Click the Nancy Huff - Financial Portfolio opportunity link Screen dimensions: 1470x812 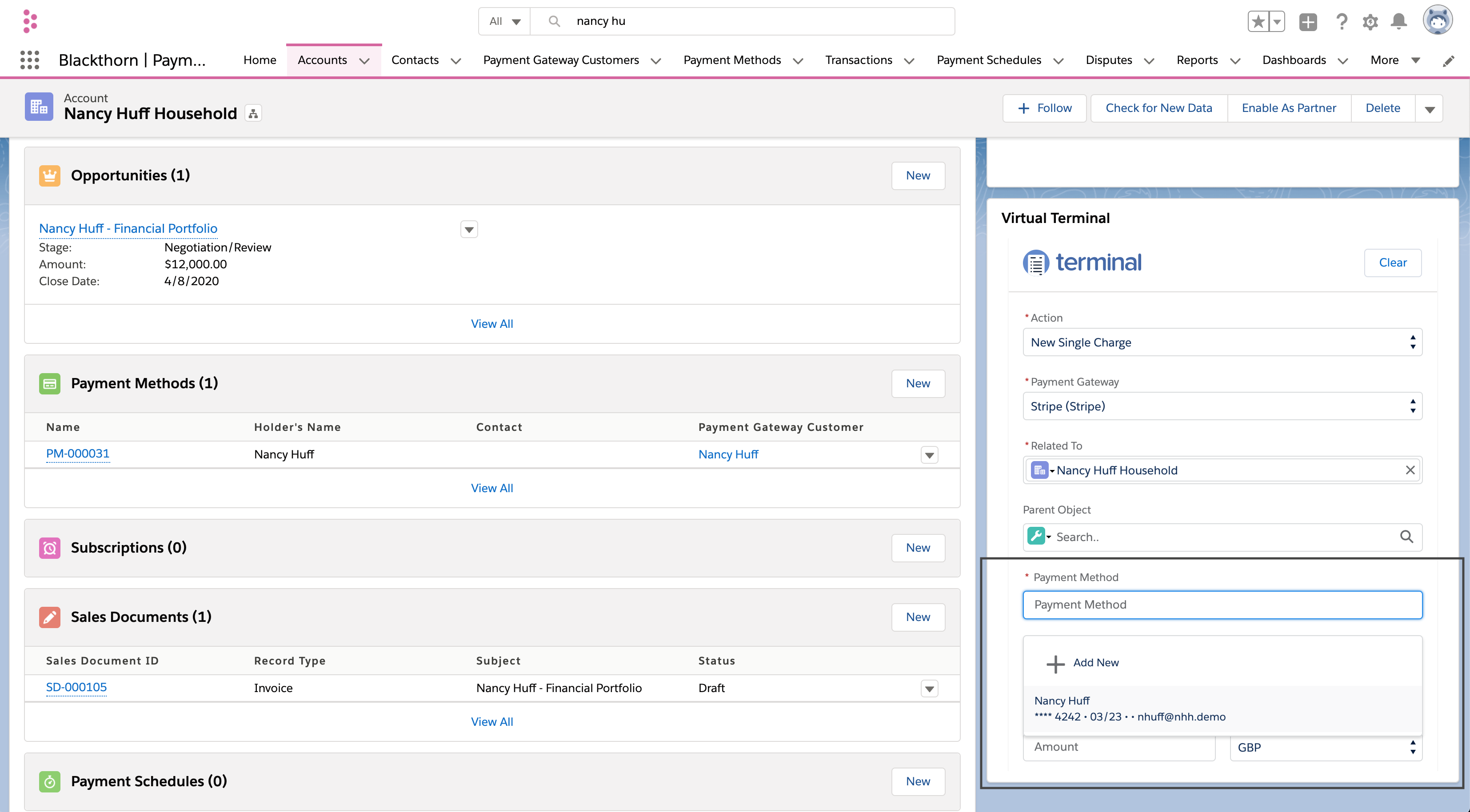point(128,227)
